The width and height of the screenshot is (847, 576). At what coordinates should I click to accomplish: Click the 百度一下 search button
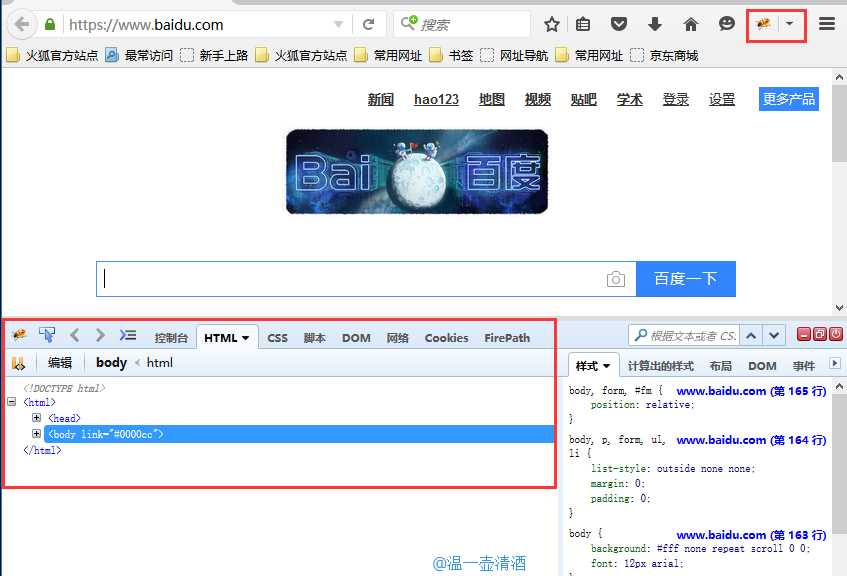point(686,279)
